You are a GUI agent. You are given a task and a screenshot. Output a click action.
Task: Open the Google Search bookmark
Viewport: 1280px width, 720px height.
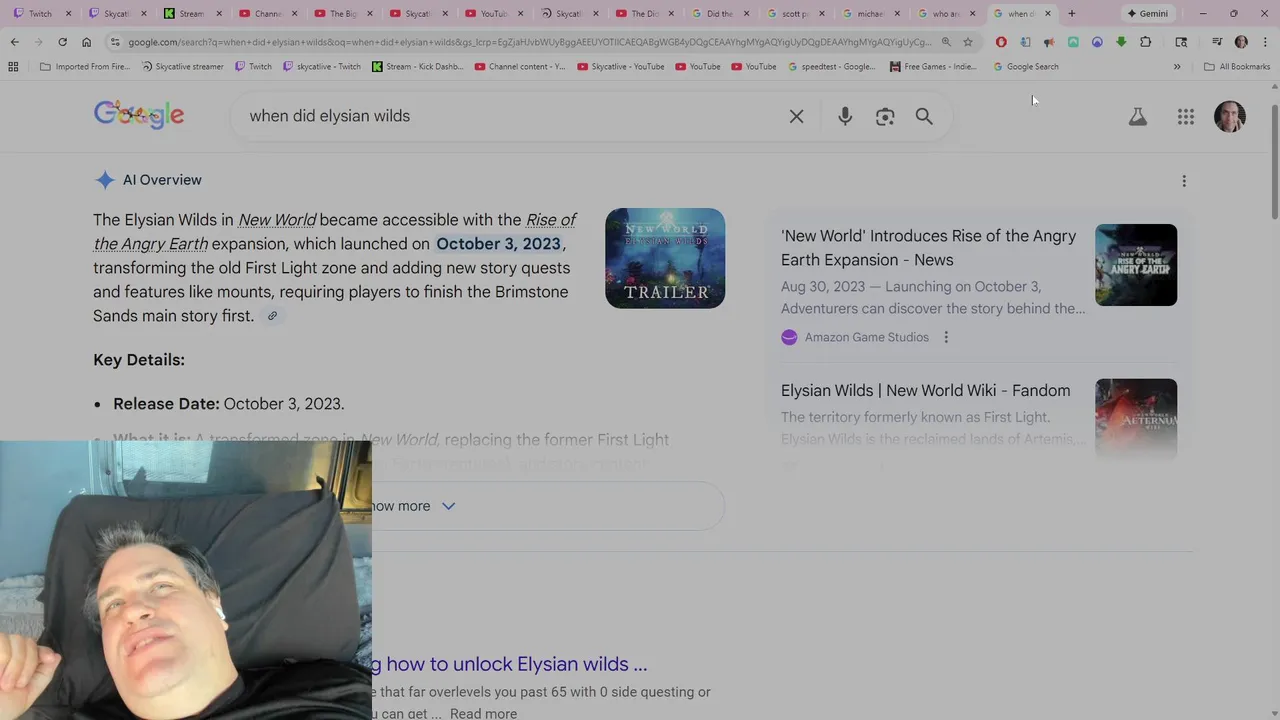(1026, 67)
